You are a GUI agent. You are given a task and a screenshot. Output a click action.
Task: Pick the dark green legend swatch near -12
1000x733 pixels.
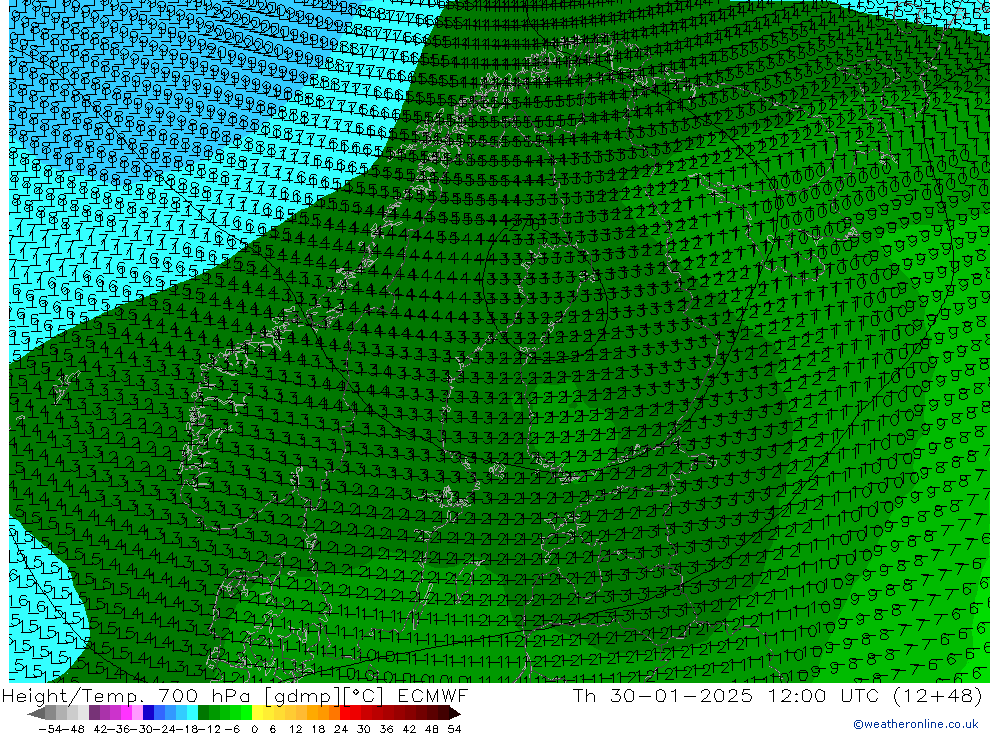click(203, 713)
